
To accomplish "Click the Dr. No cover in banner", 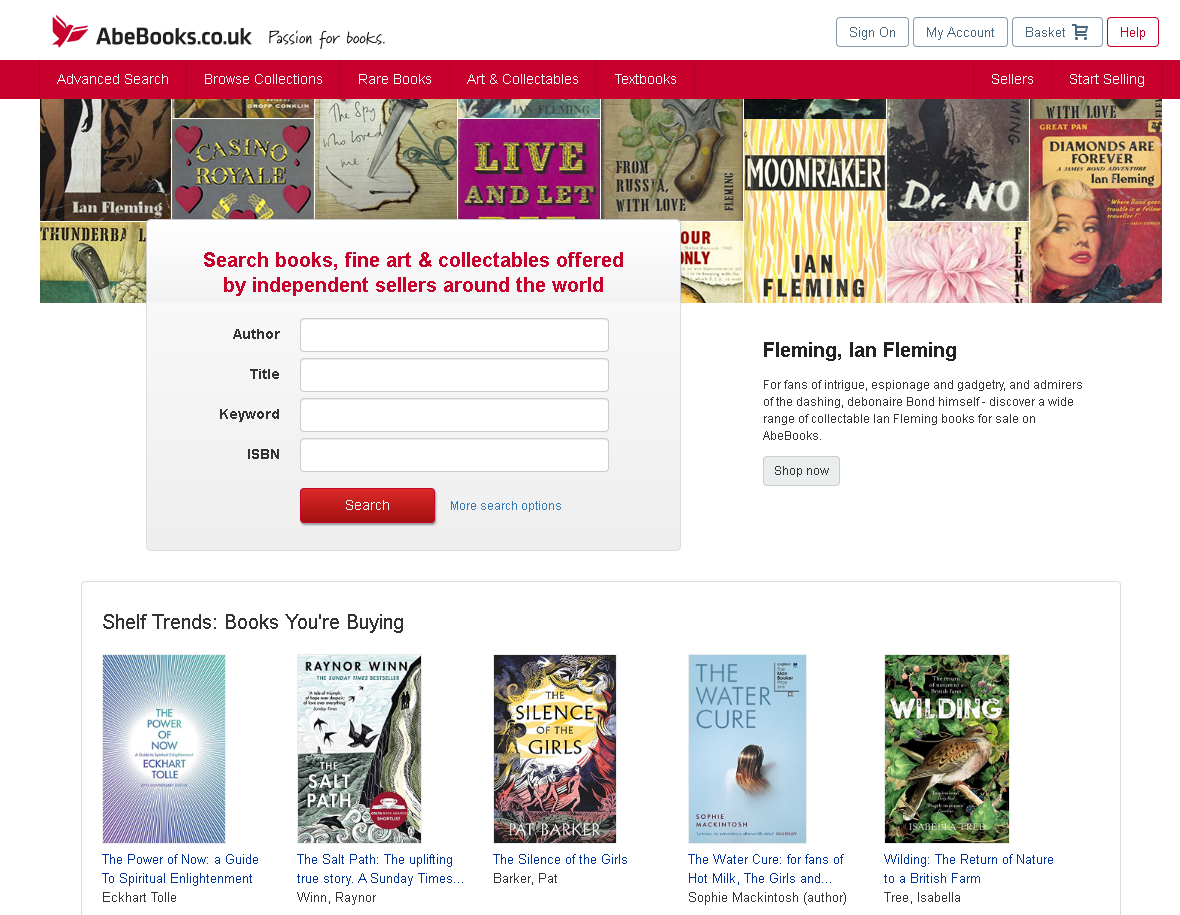I will click(958, 160).
